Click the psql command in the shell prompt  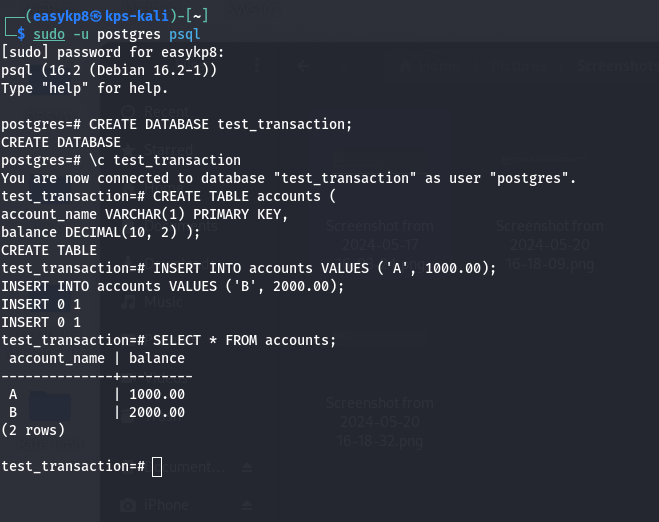click(185, 34)
